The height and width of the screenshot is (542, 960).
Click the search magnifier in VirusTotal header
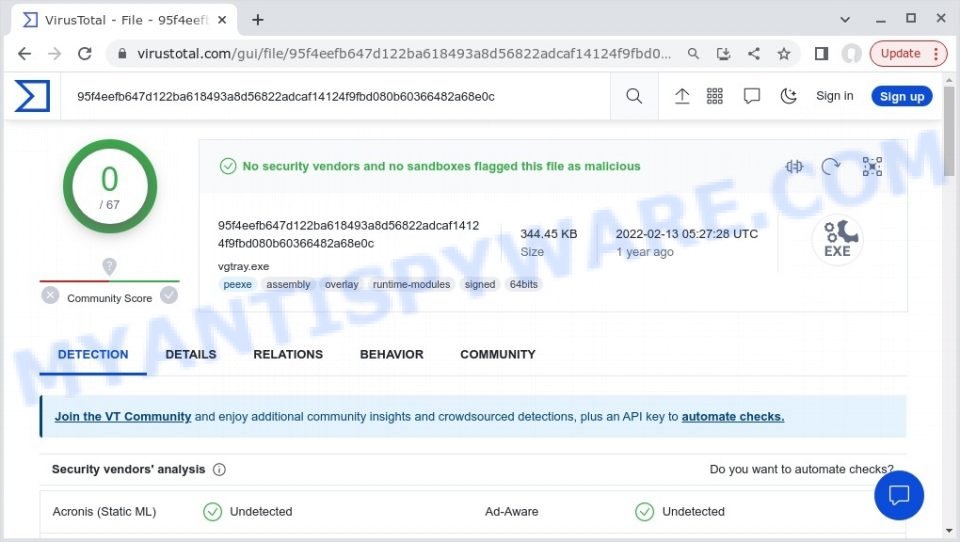click(634, 96)
